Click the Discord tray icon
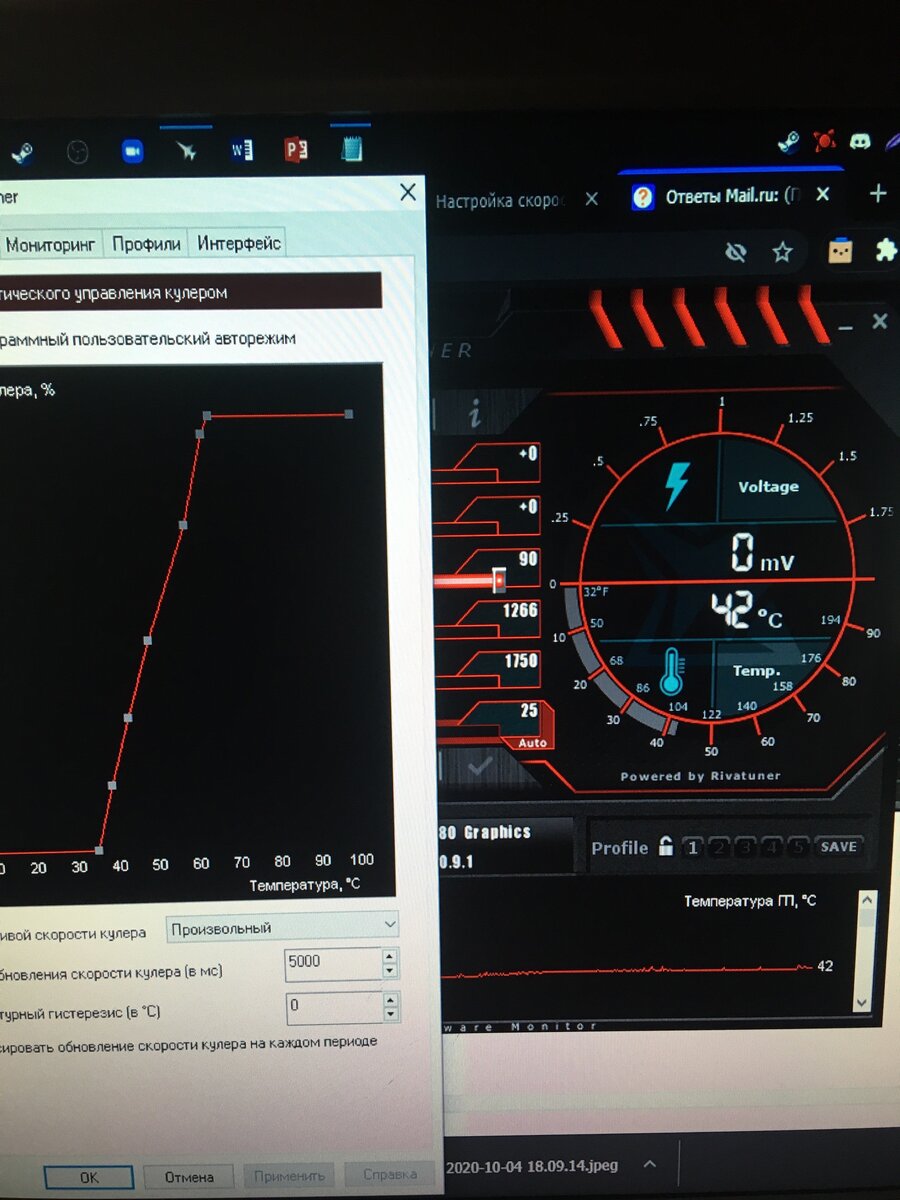 click(859, 141)
